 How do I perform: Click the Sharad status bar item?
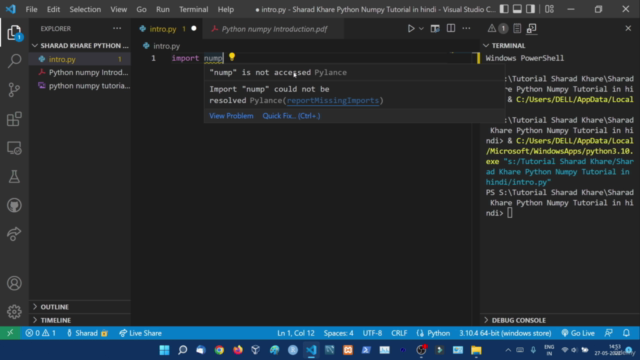coord(86,333)
